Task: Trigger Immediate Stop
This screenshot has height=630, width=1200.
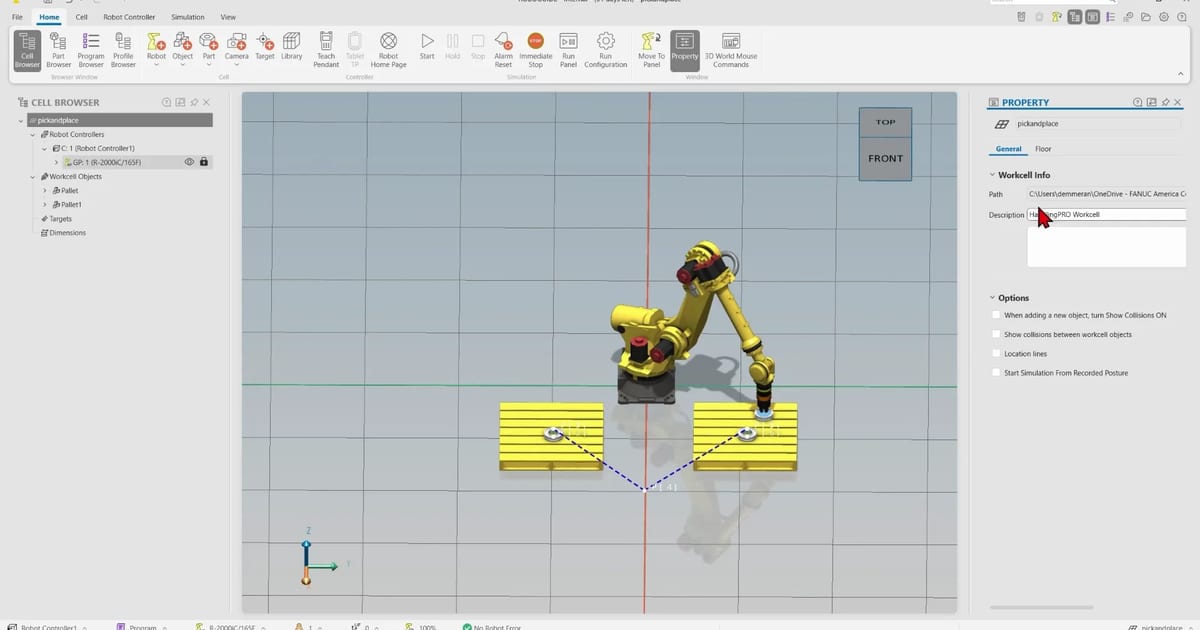Action: pyautogui.click(x=535, y=49)
